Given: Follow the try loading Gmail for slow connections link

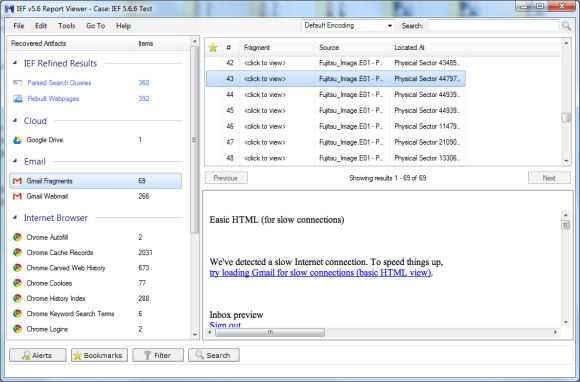Looking at the screenshot, I should click(x=320, y=273).
